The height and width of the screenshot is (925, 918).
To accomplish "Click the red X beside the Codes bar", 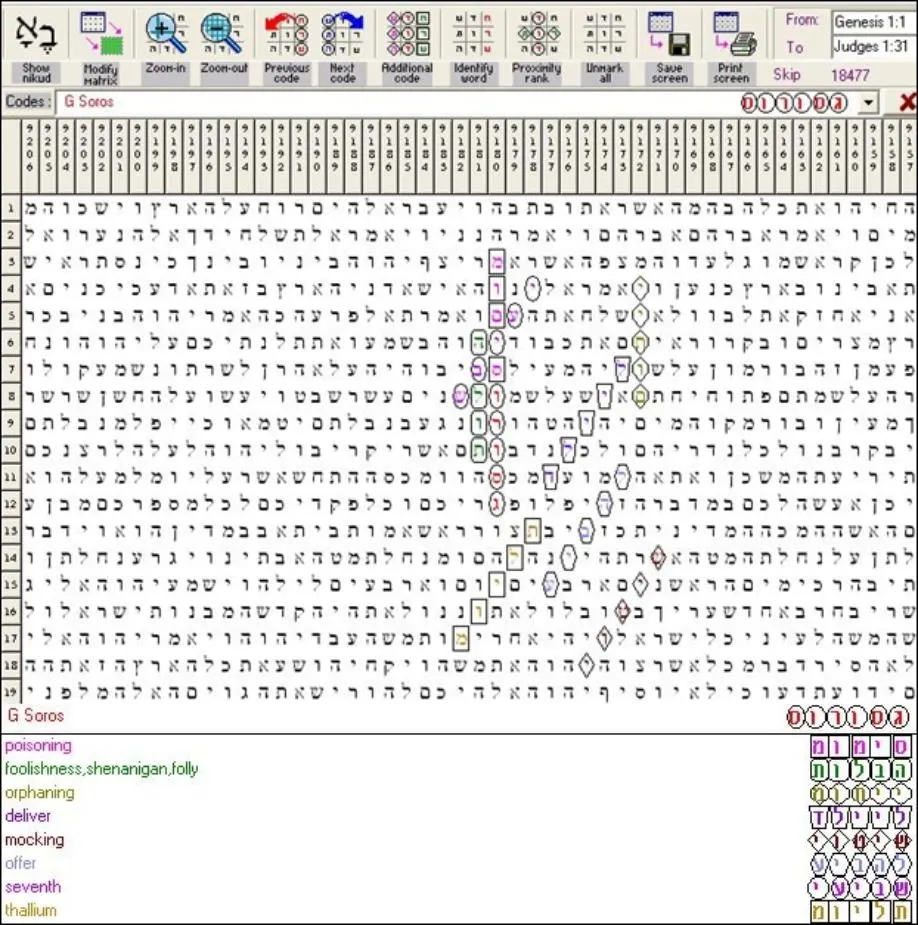I will point(907,102).
